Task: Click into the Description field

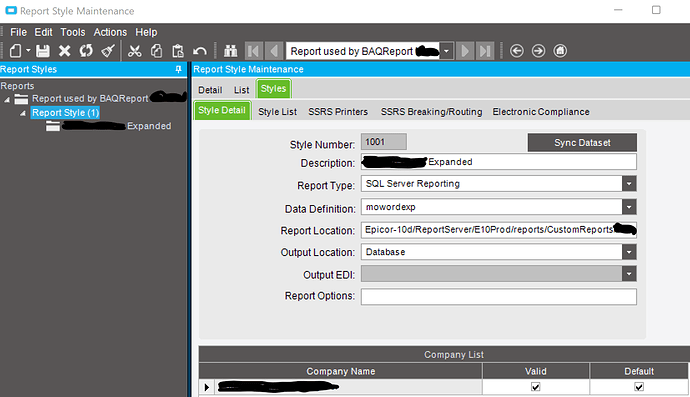Action: [499, 162]
